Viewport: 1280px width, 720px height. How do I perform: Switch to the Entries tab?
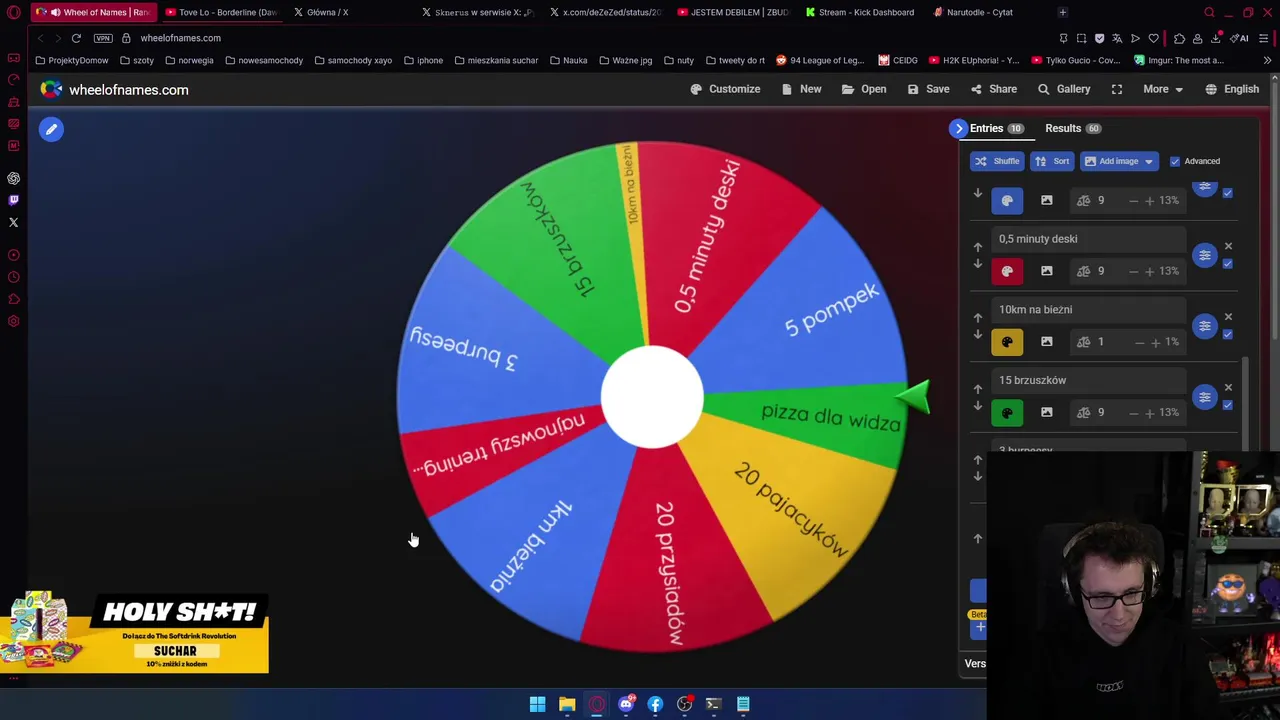pos(996,128)
